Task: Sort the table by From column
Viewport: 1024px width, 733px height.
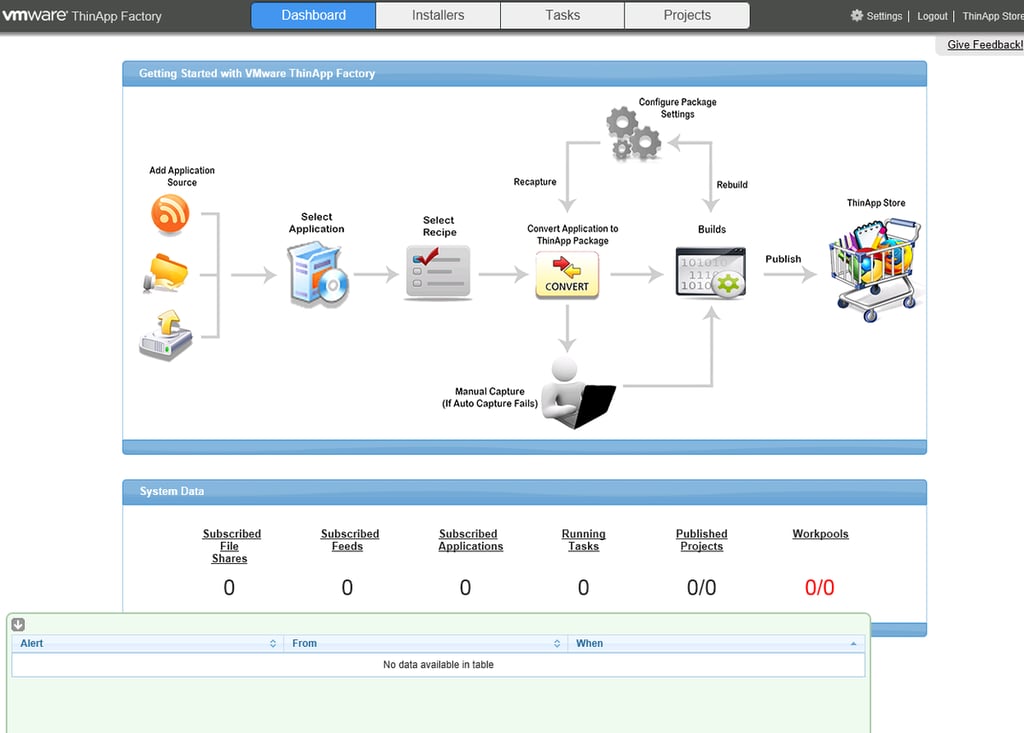Action: coord(426,643)
